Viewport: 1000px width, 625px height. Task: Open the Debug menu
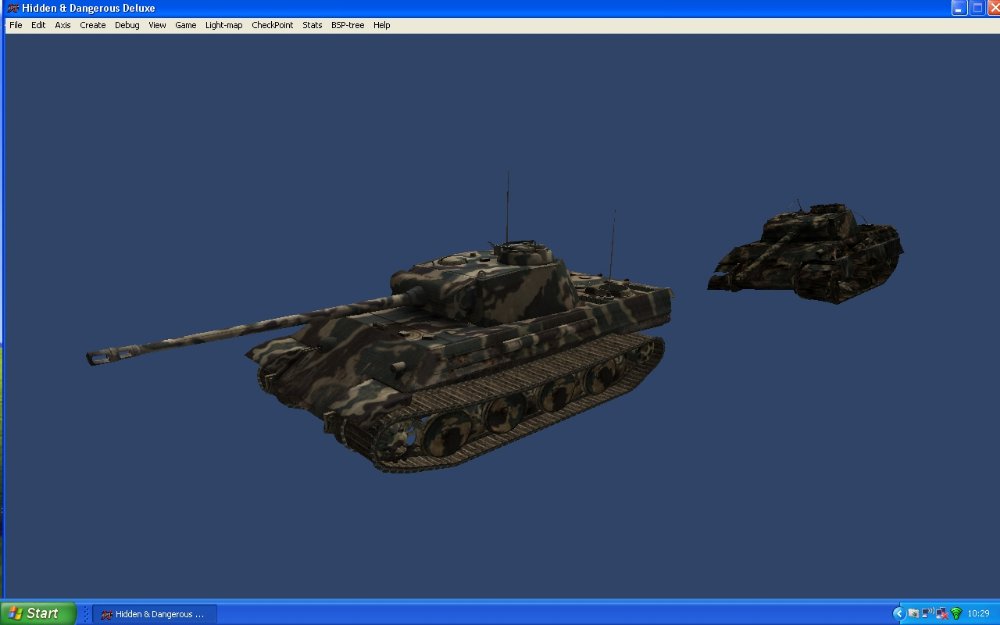[x=127, y=25]
